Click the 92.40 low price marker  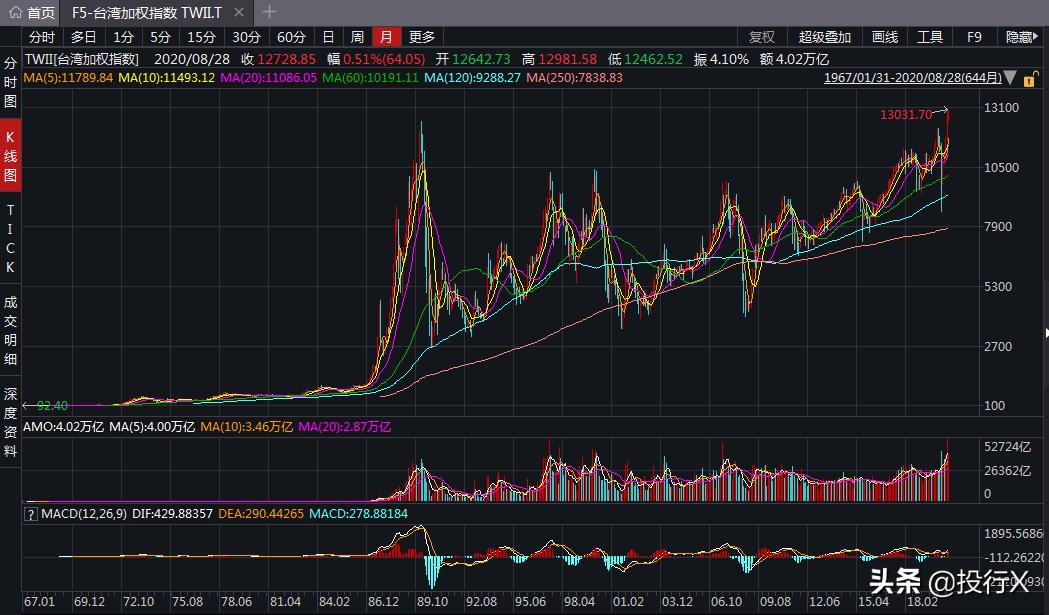click(x=52, y=406)
